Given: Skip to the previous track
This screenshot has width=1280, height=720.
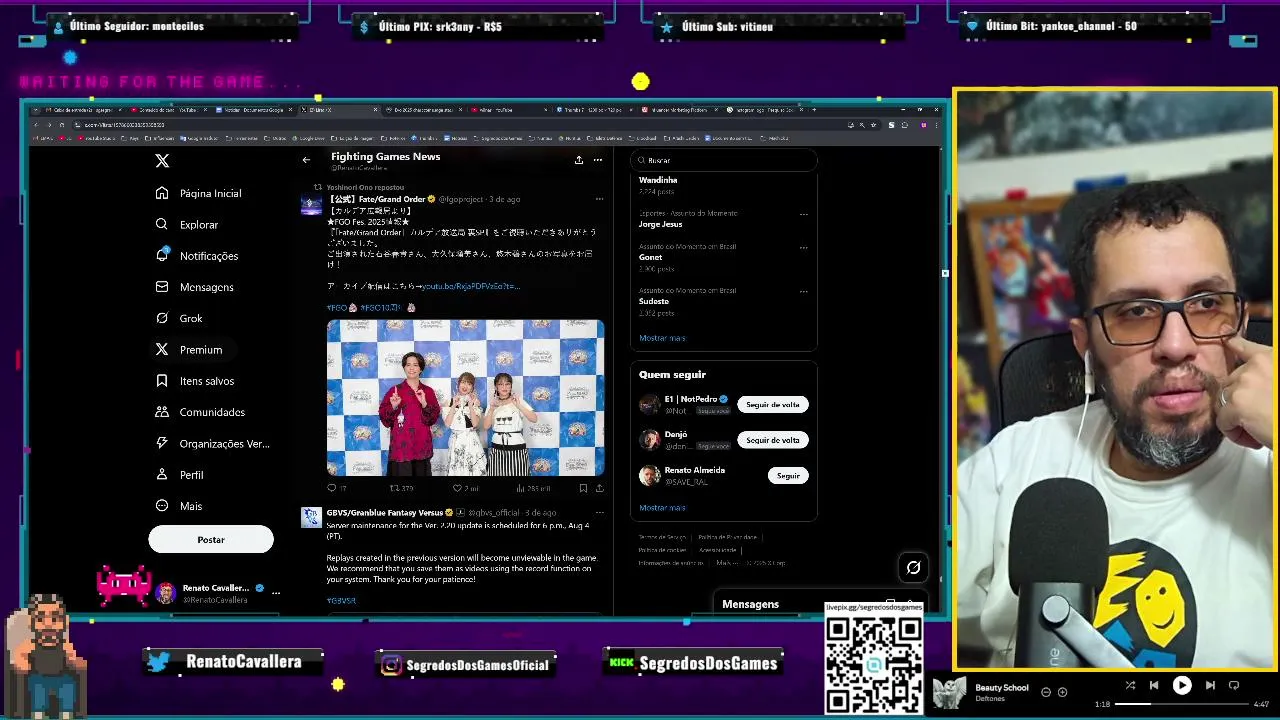Looking at the screenshot, I should click(x=1154, y=685).
